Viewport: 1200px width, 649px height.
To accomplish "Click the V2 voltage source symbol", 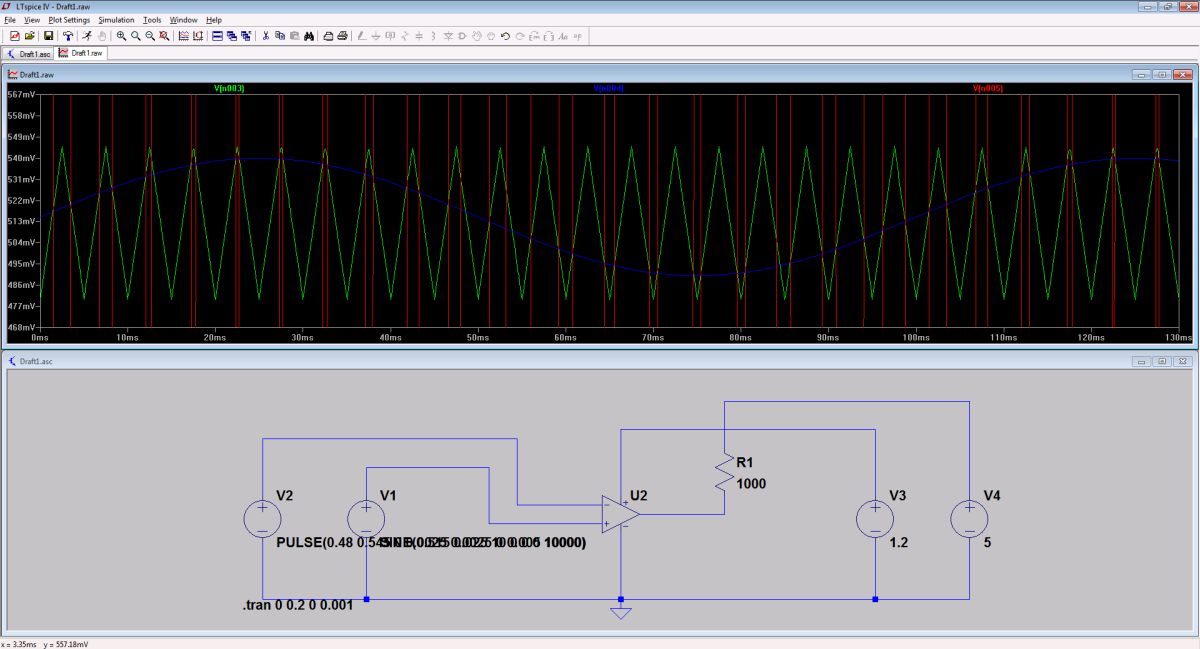I will click(x=262, y=519).
